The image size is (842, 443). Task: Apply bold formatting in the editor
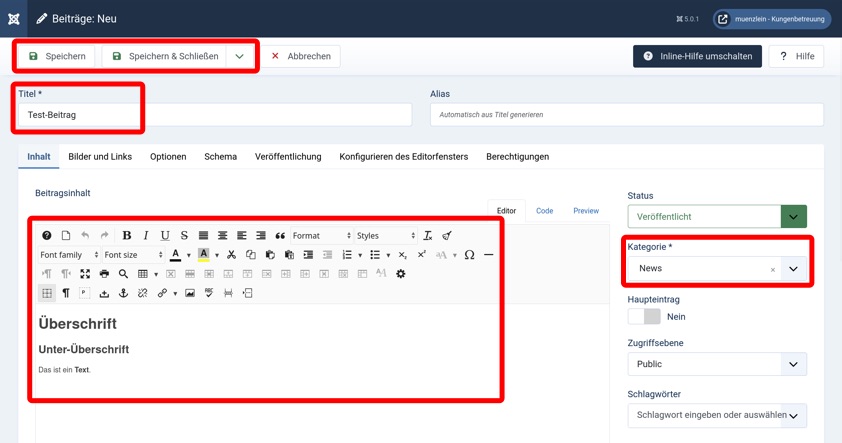[126, 236]
